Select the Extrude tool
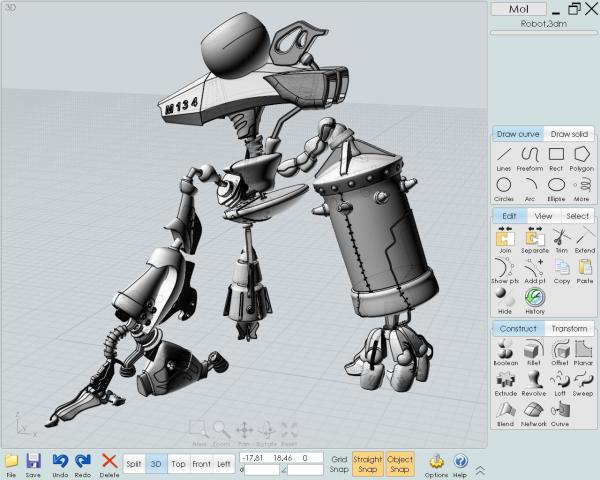The image size is (600, 480). (505, 384)
